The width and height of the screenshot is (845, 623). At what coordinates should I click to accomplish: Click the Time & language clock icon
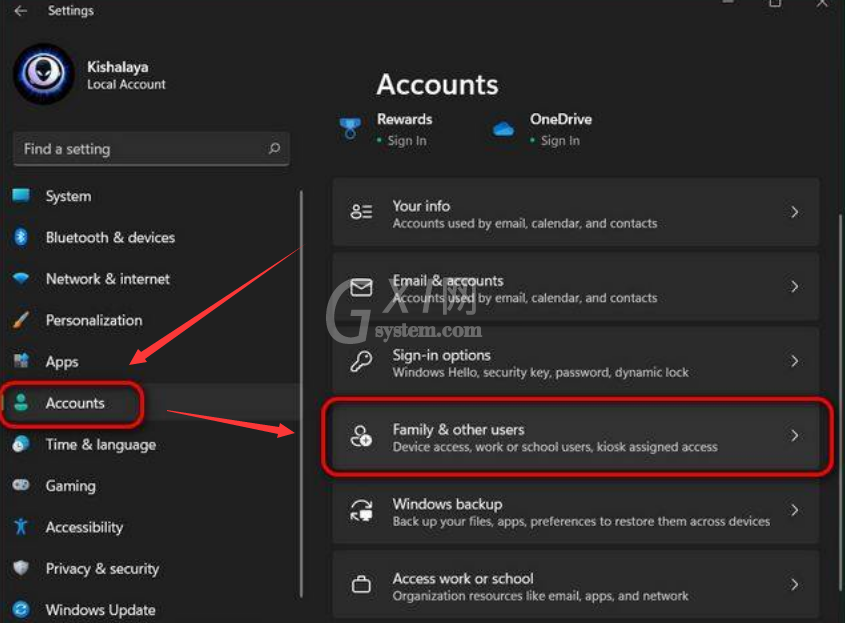pos(21,444)
